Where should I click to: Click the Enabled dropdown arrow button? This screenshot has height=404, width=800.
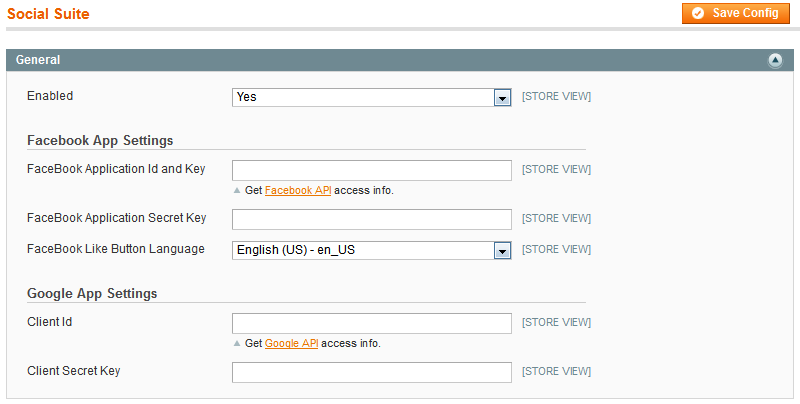tap(503, 97)
